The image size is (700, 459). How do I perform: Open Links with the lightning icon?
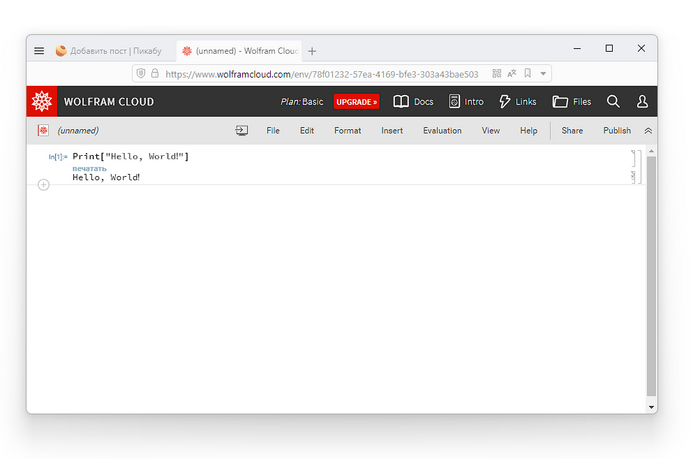point(517,102)
